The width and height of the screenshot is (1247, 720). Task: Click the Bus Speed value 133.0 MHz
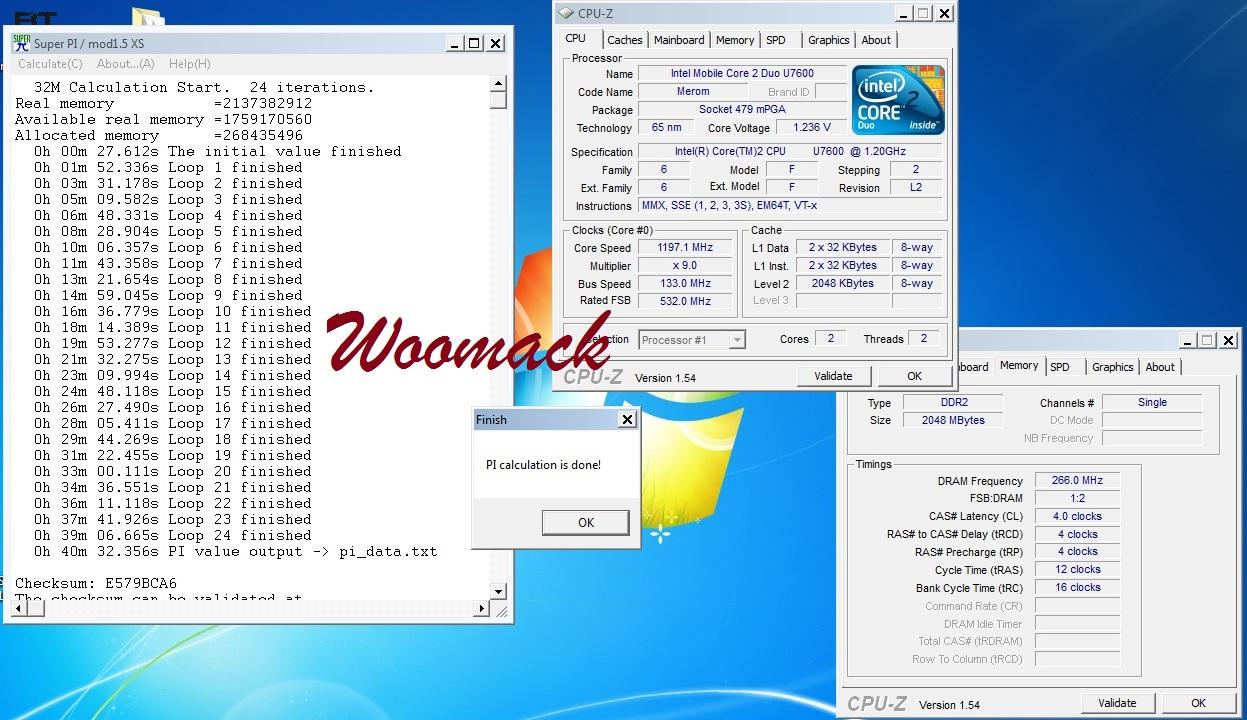pos(684,284)
